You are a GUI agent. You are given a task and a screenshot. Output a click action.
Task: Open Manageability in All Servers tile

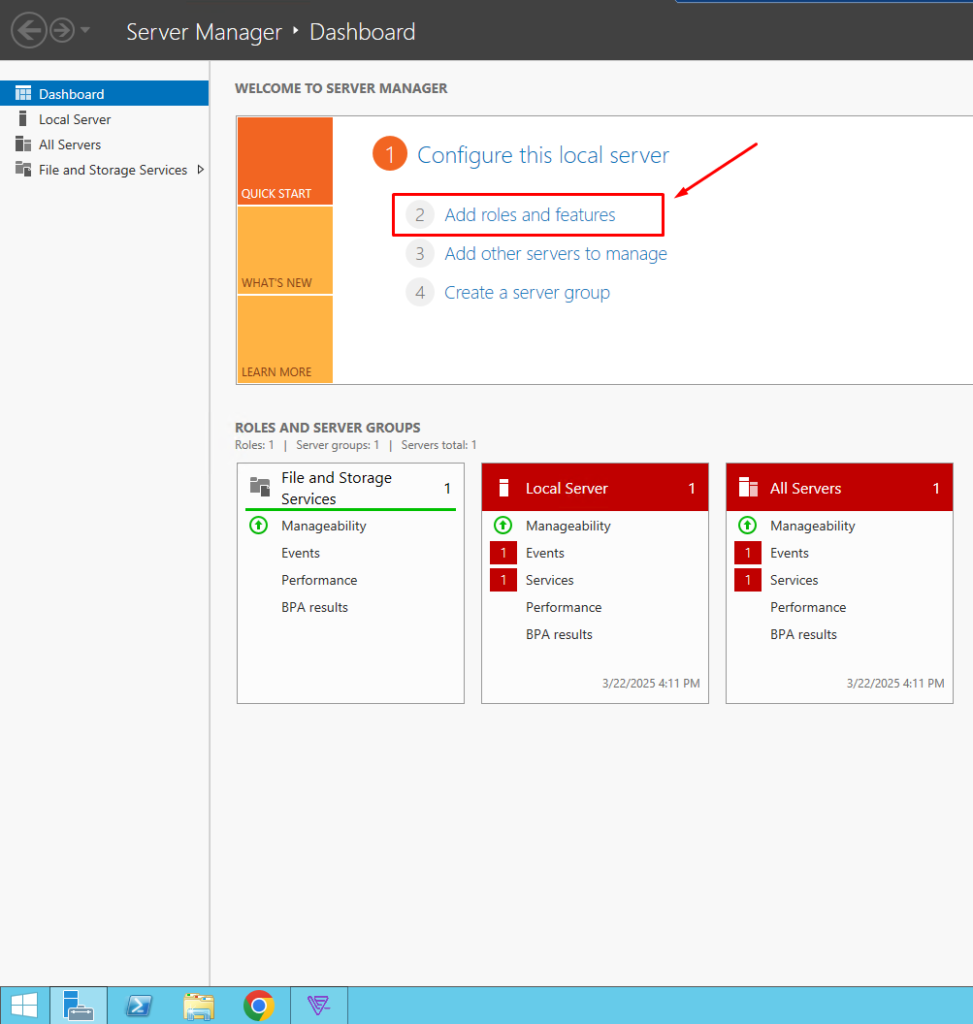(x=812, y=526)
